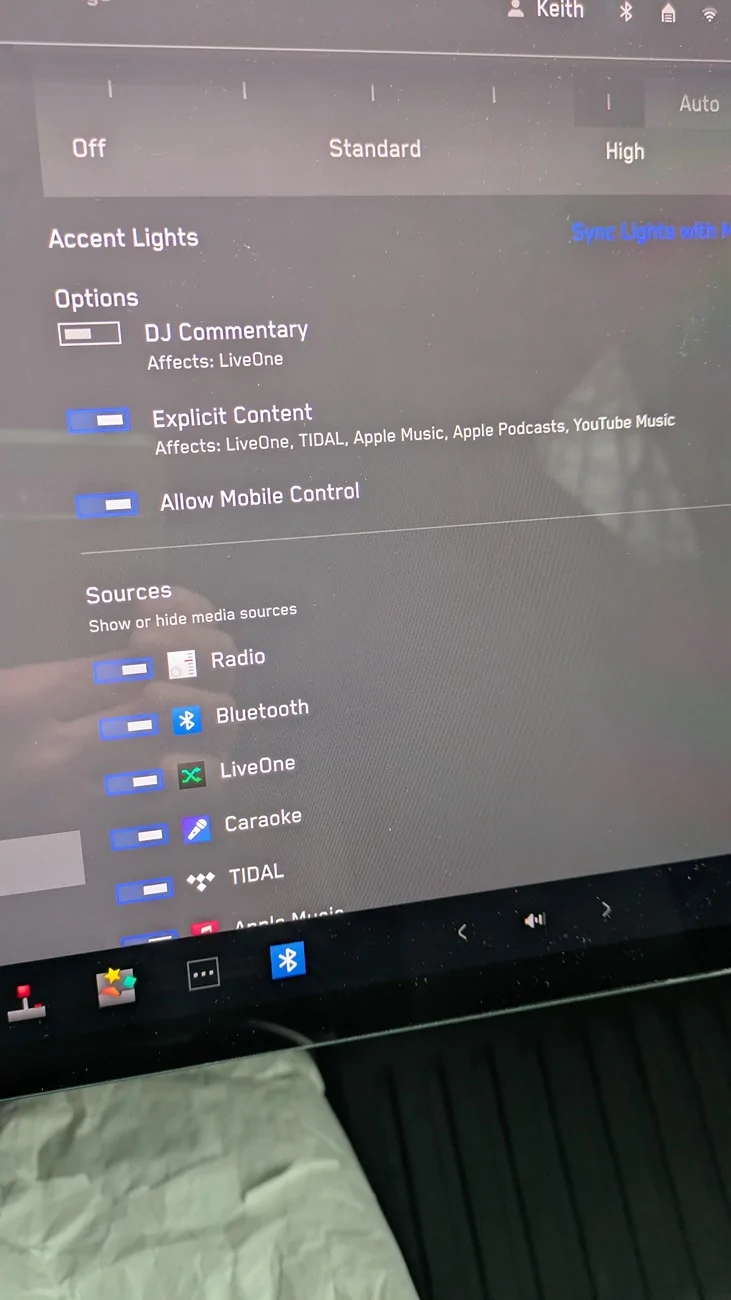Tap the TIDAL logo icon
The height and width of the screenshot is (1300, 731).
coord(201,882)
